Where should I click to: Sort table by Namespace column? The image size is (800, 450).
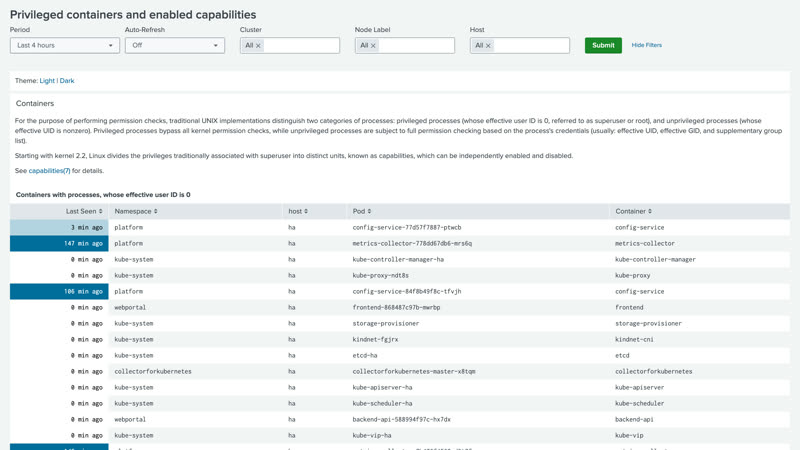click(136, 211)
